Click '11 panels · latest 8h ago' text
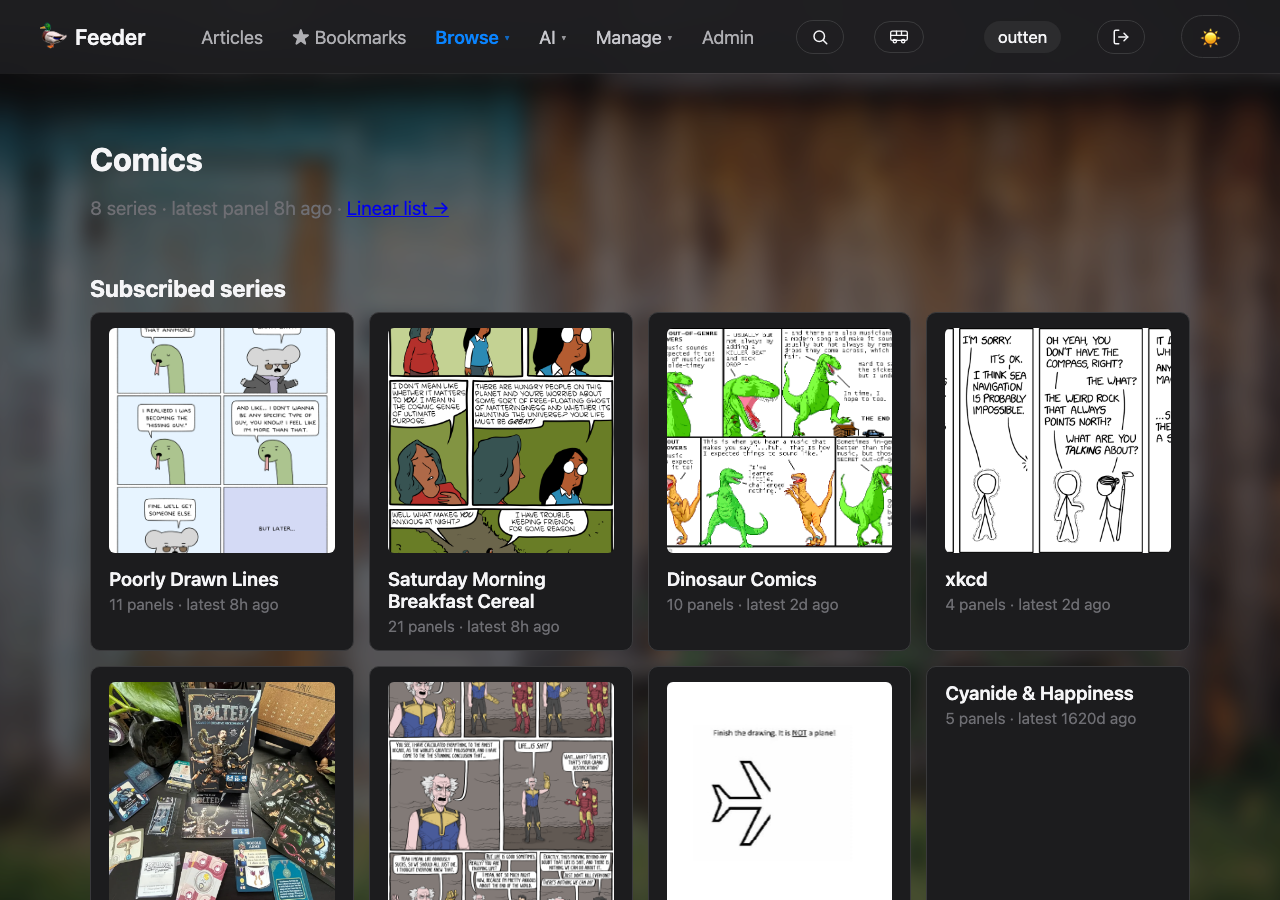The height and width of the screenshot is (900, 1280). click(x=194, y=605)
